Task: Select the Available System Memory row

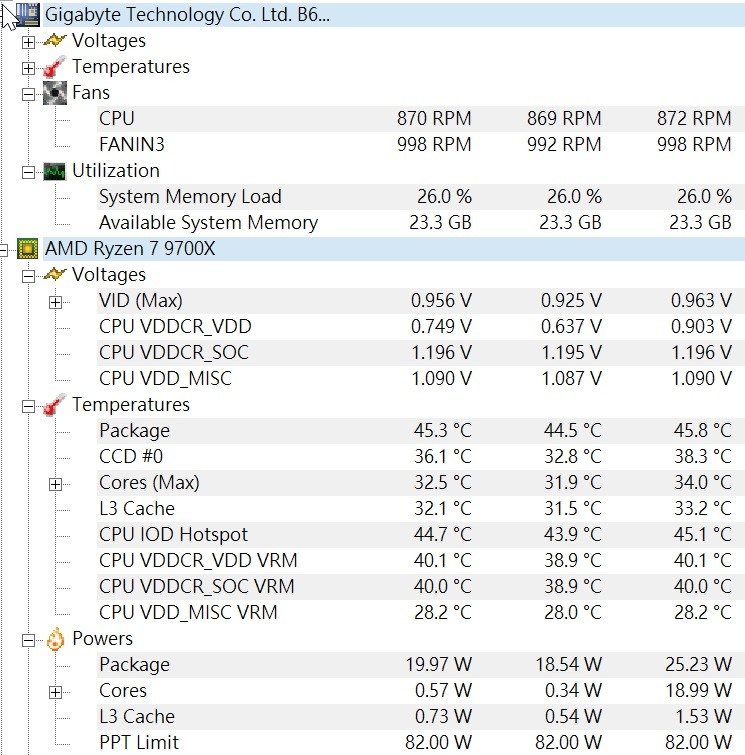Action: [420, 222]
